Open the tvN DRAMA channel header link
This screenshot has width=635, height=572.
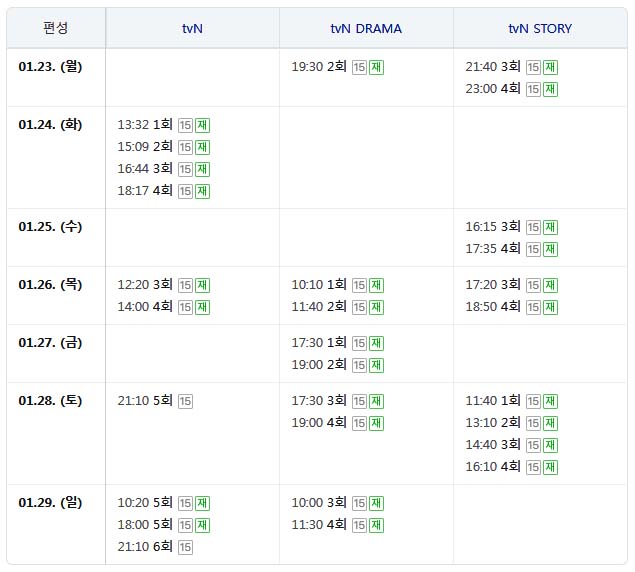pos(366,29)
